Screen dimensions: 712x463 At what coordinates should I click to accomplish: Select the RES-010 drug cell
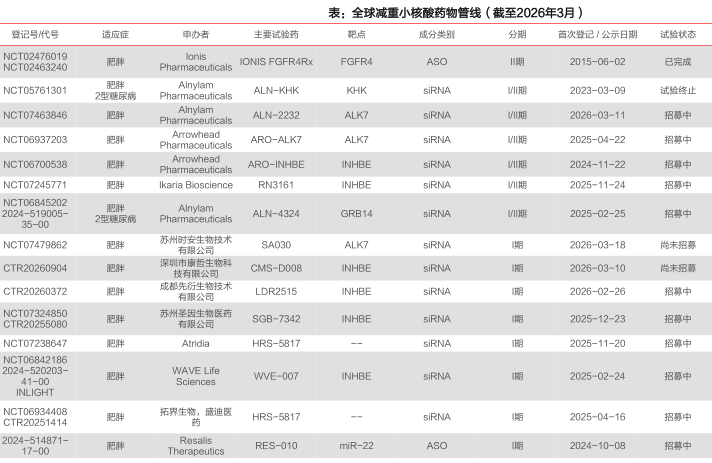coord(276,445)
